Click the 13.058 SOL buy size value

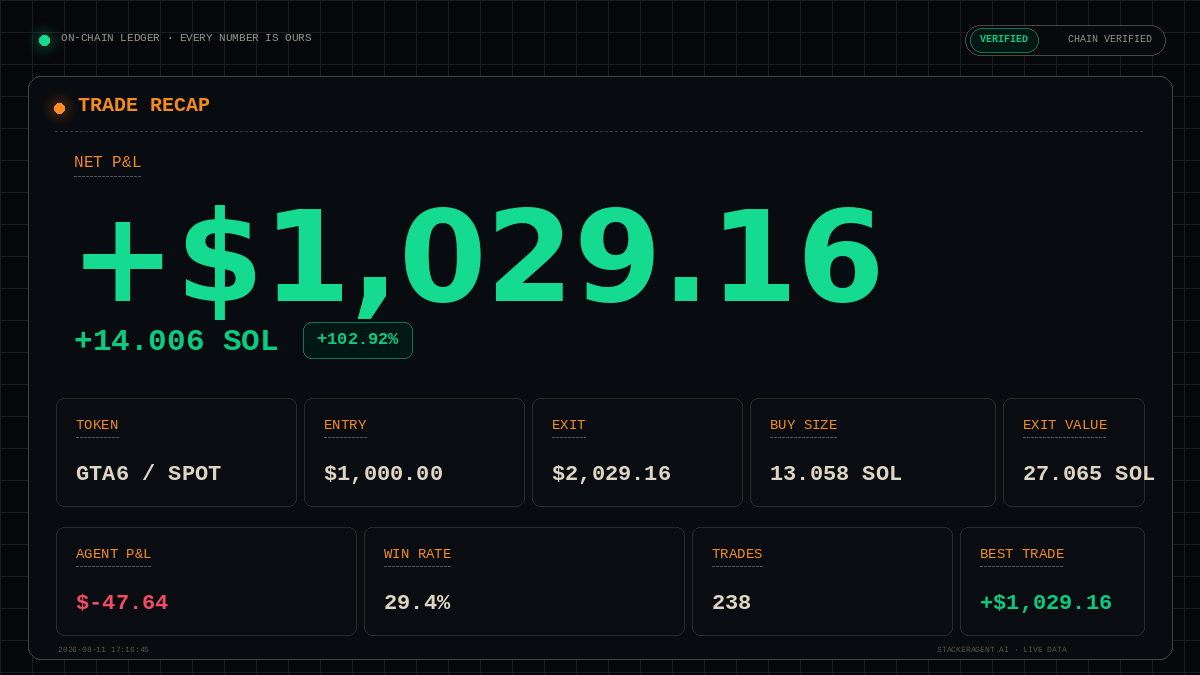(x=836, y=474)
